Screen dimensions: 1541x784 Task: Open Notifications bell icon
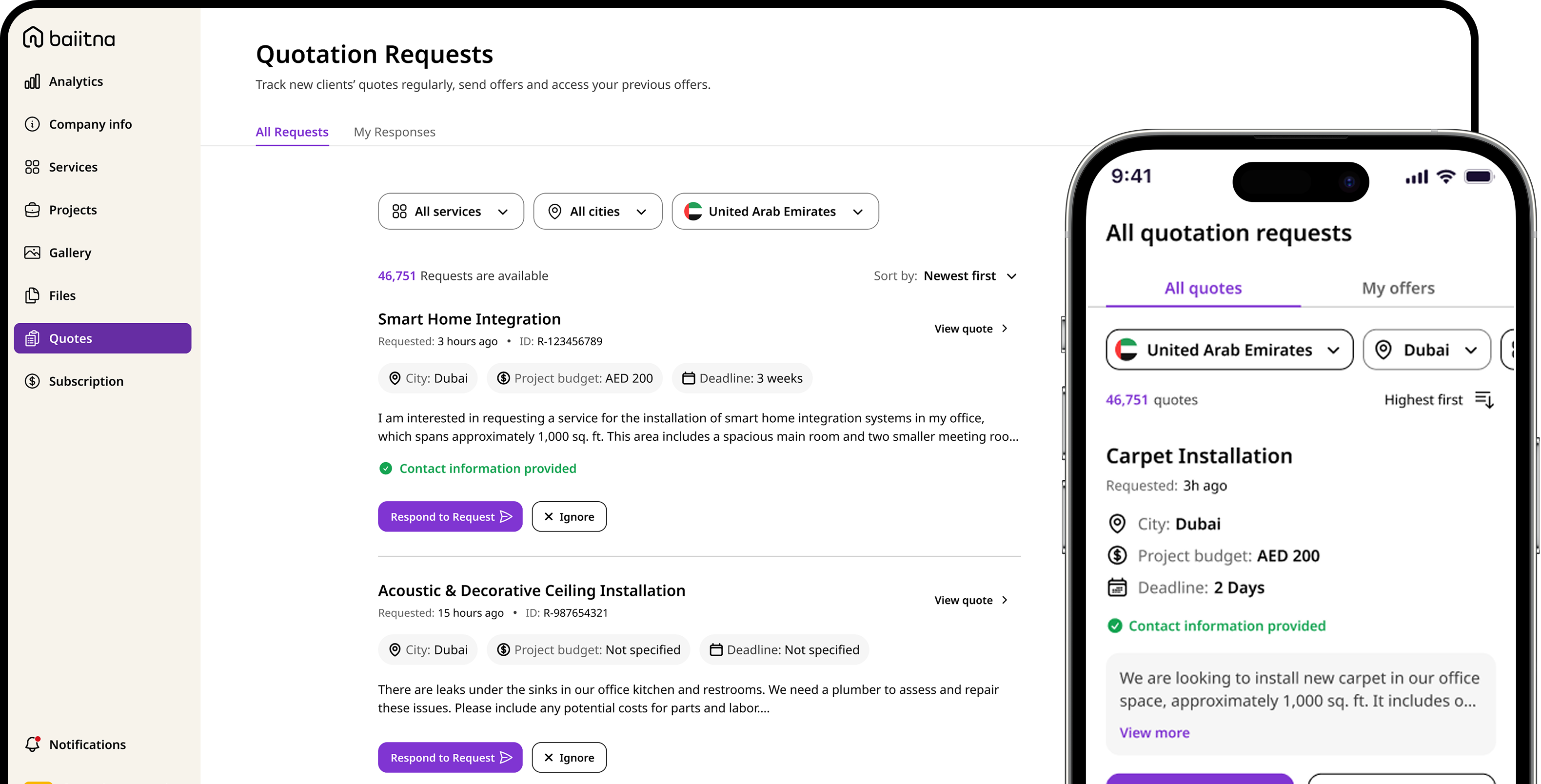[x=32, y=744]
